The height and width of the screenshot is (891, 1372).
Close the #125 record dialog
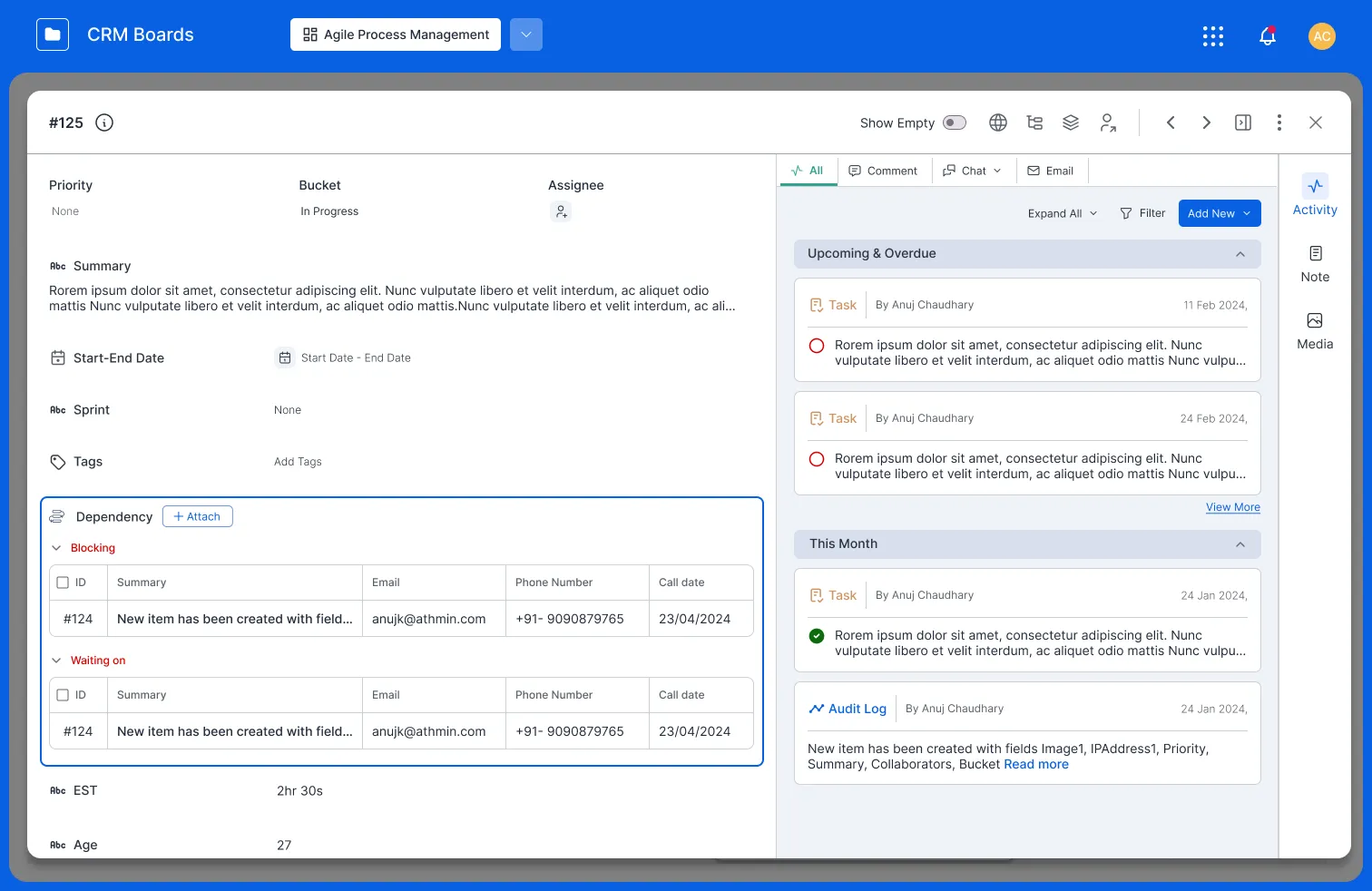click(1316, 122)
